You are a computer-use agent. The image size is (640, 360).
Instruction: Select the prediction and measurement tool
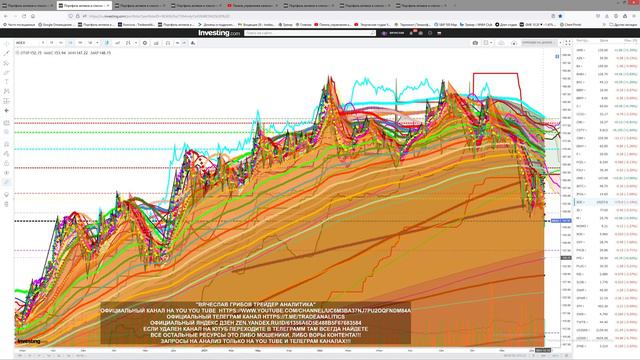pos(7,101)
